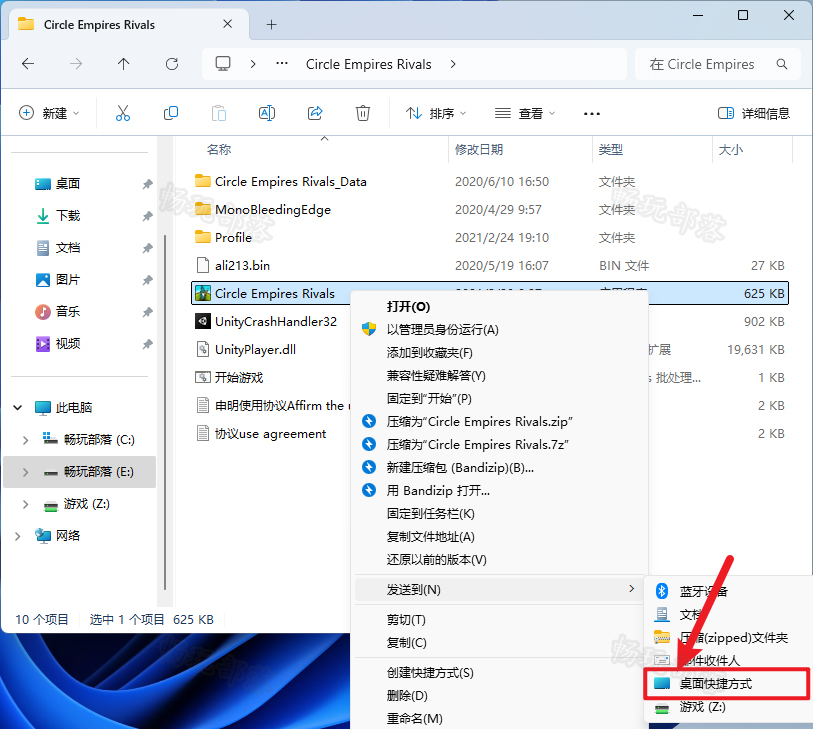Choose 以管理员身份运行(A)
The height and width of the screenshot is (729, 813).
point(501,330)
